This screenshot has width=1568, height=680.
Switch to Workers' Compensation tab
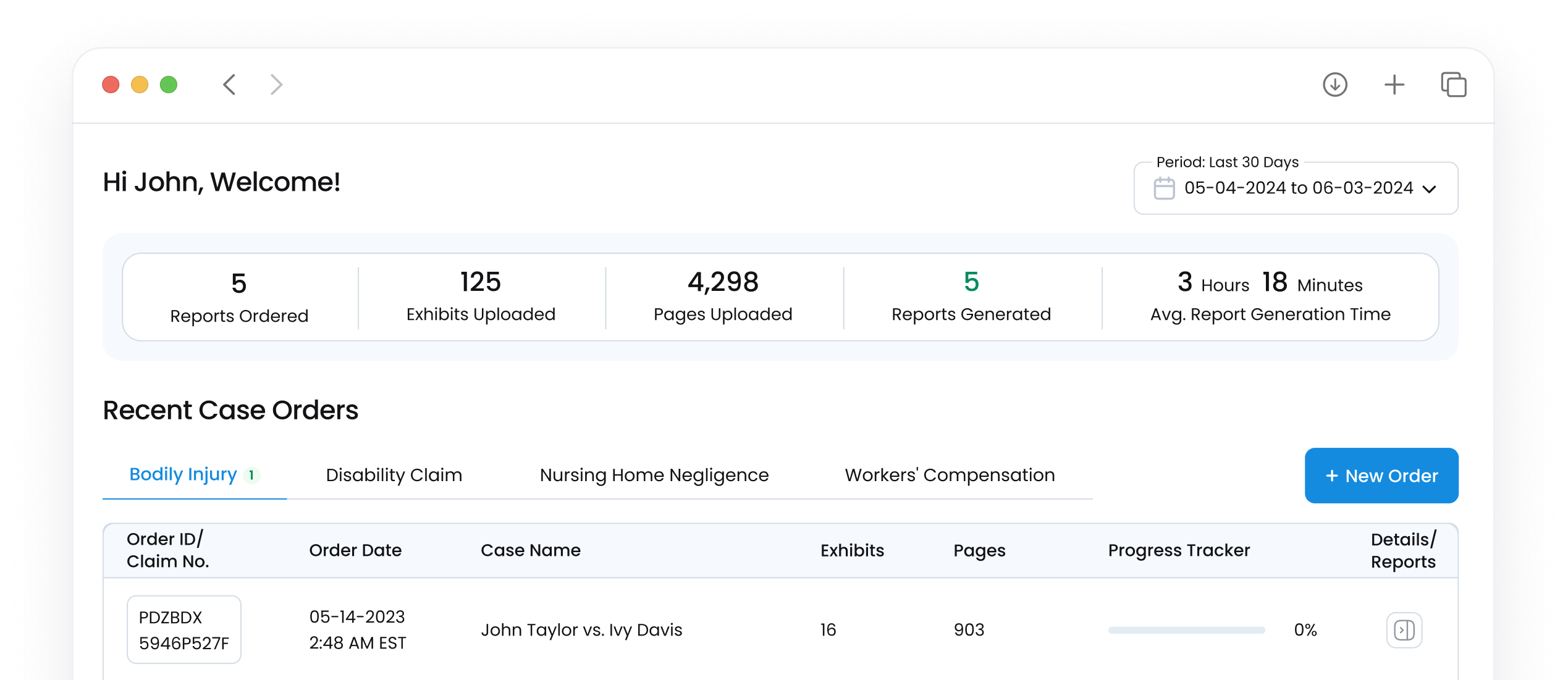pos(949,475)
